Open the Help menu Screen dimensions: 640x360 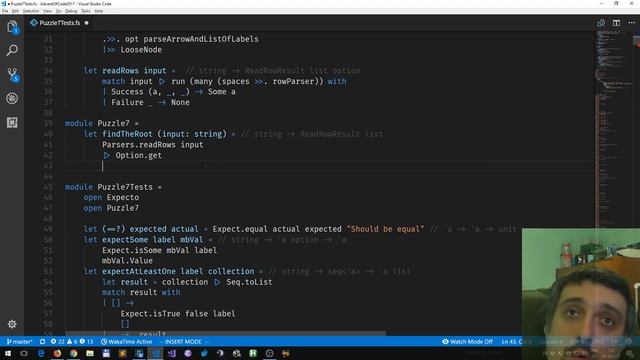(x=99, y=11)
